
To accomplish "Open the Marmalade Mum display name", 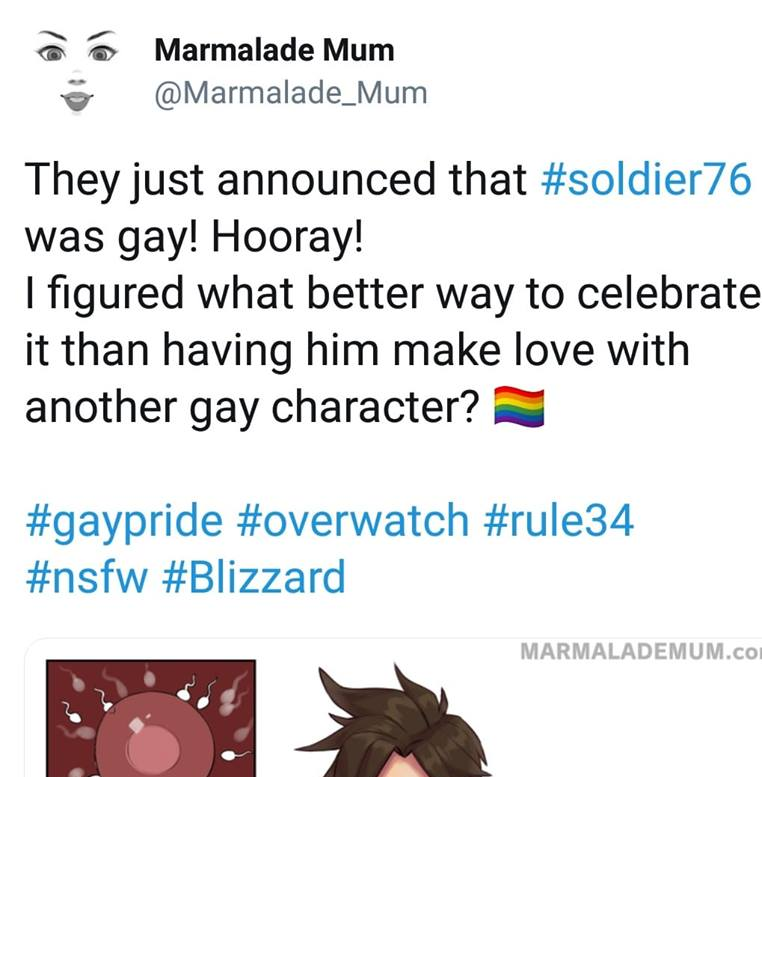I will [274, 50].
